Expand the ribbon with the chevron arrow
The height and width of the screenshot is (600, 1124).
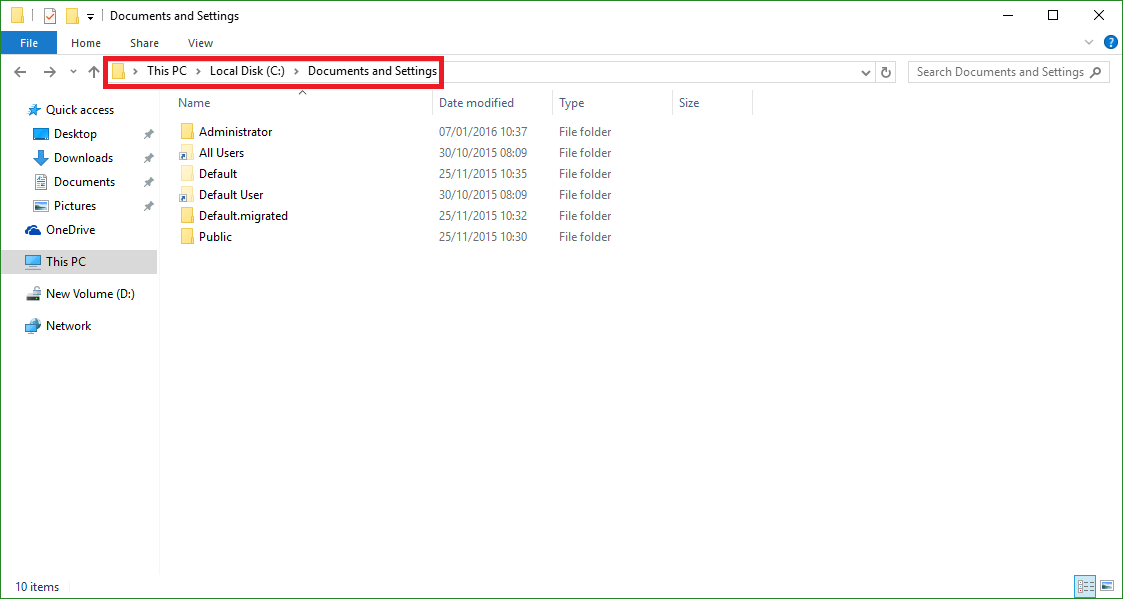point(1088,42)
